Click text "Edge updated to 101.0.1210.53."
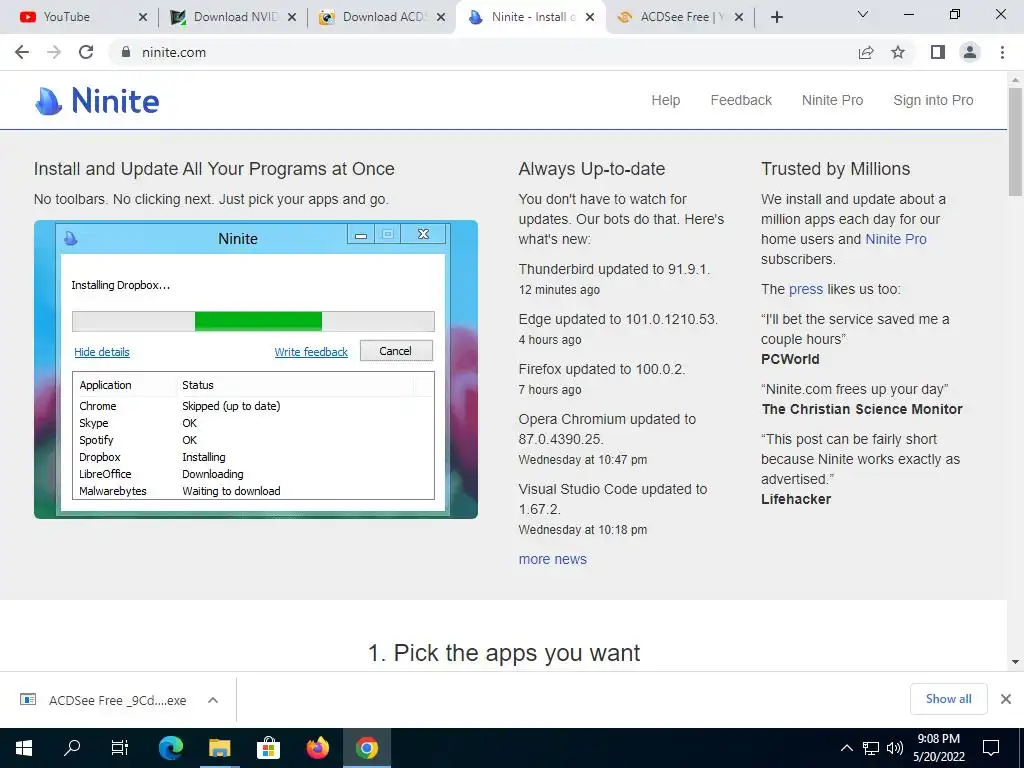 click(x=618, y=319)
